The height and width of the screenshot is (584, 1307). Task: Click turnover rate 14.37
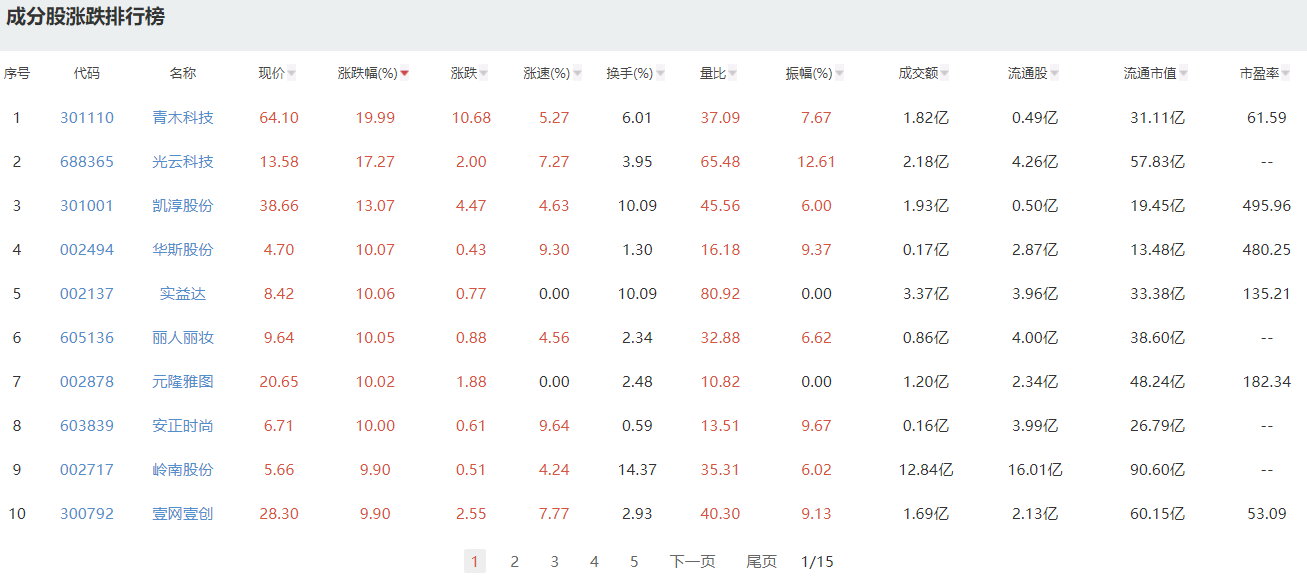(637, 470)
